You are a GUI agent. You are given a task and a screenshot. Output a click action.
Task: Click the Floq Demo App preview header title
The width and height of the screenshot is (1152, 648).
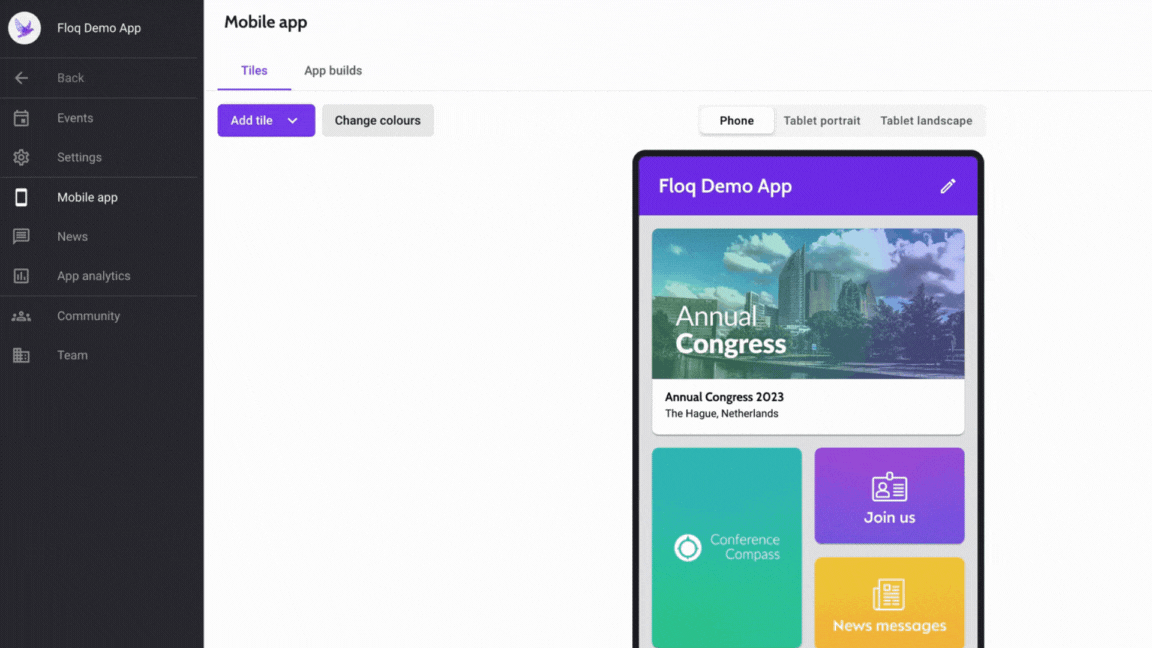pos(725,186)
